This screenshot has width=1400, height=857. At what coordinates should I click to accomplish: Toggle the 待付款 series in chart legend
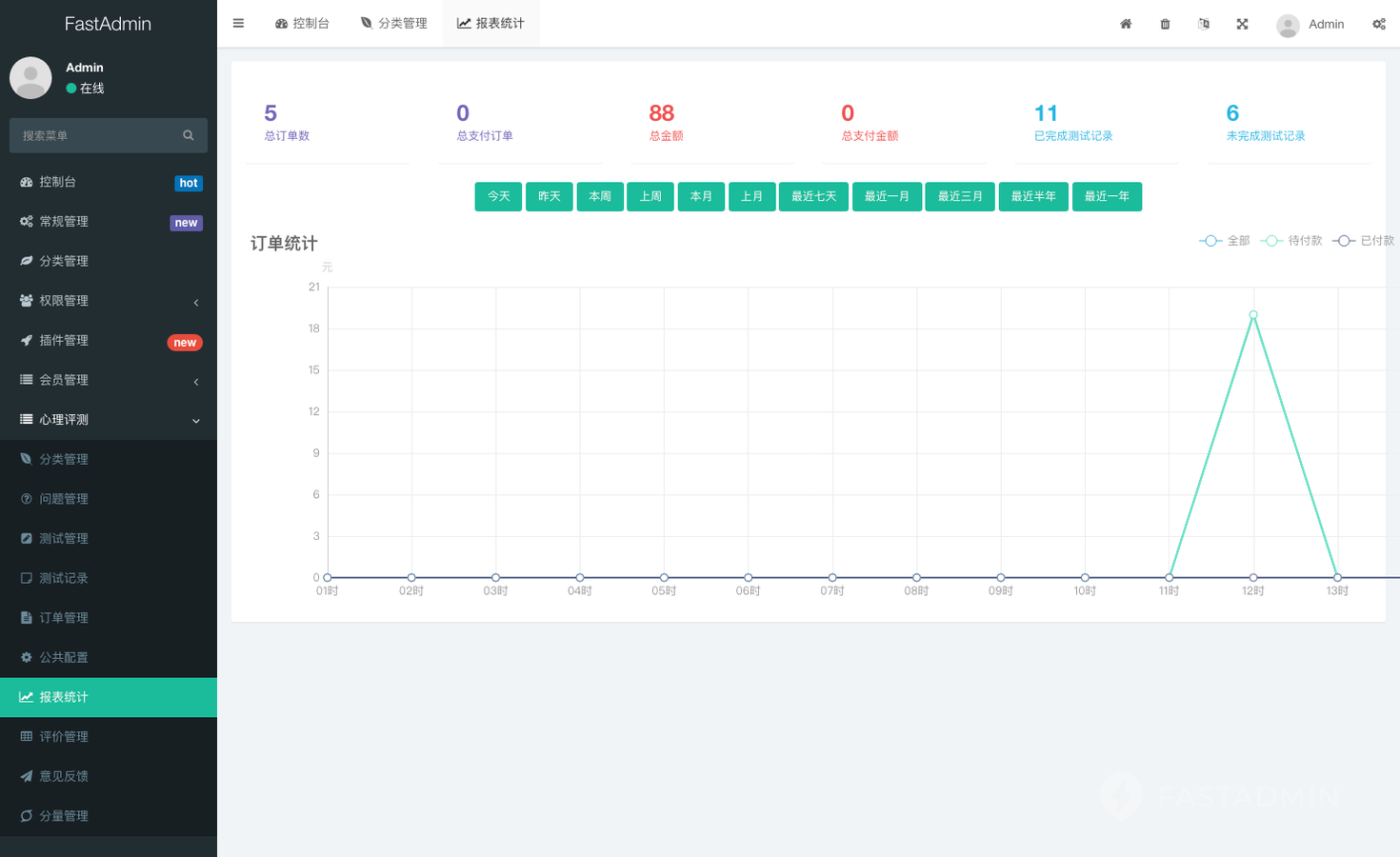tap(1290, 241)
